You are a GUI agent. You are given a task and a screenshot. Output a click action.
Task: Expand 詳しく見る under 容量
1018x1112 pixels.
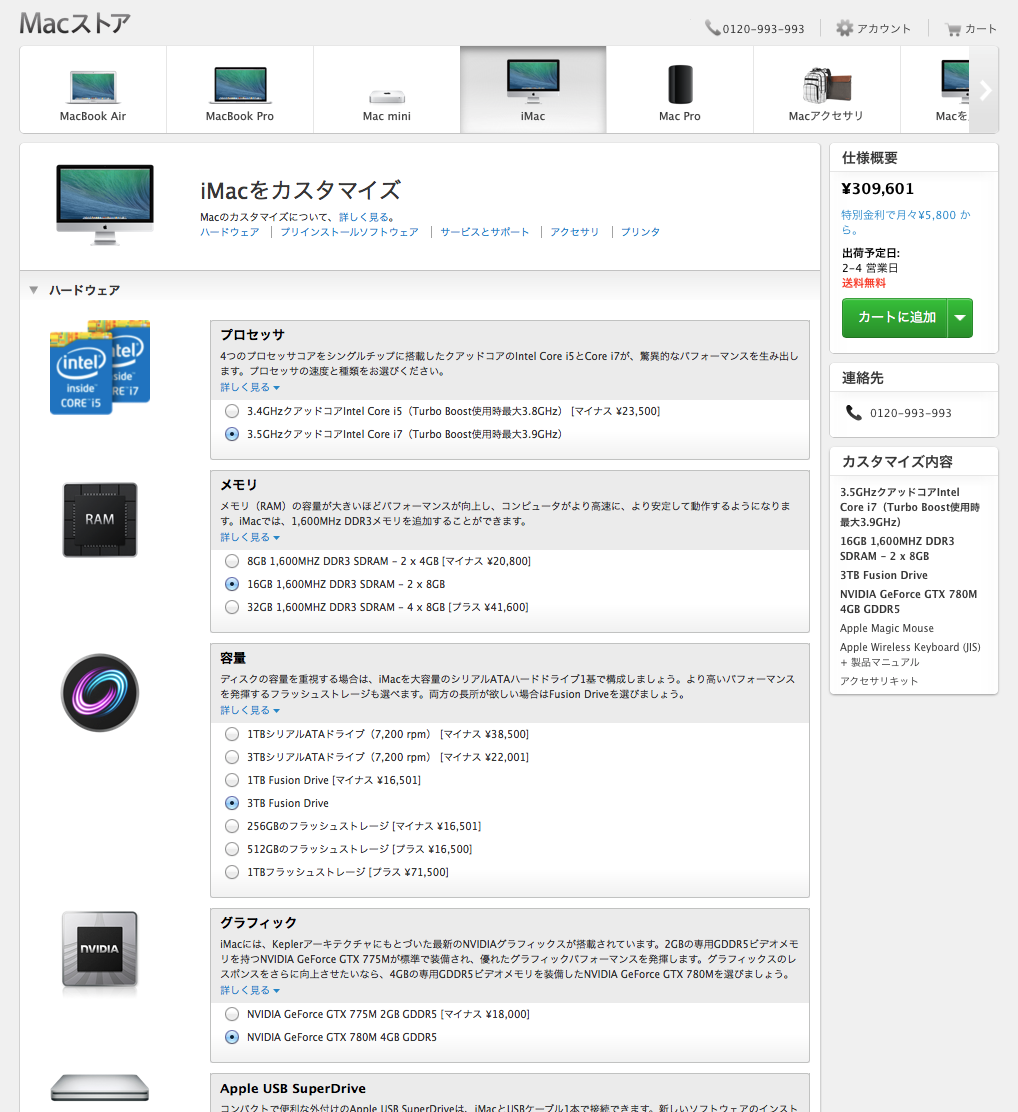[x=250, y=711]
